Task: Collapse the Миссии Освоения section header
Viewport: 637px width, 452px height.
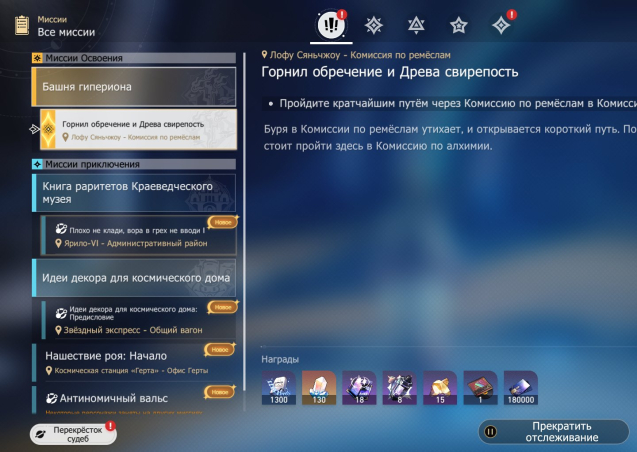Action: [x=134, y=58]
